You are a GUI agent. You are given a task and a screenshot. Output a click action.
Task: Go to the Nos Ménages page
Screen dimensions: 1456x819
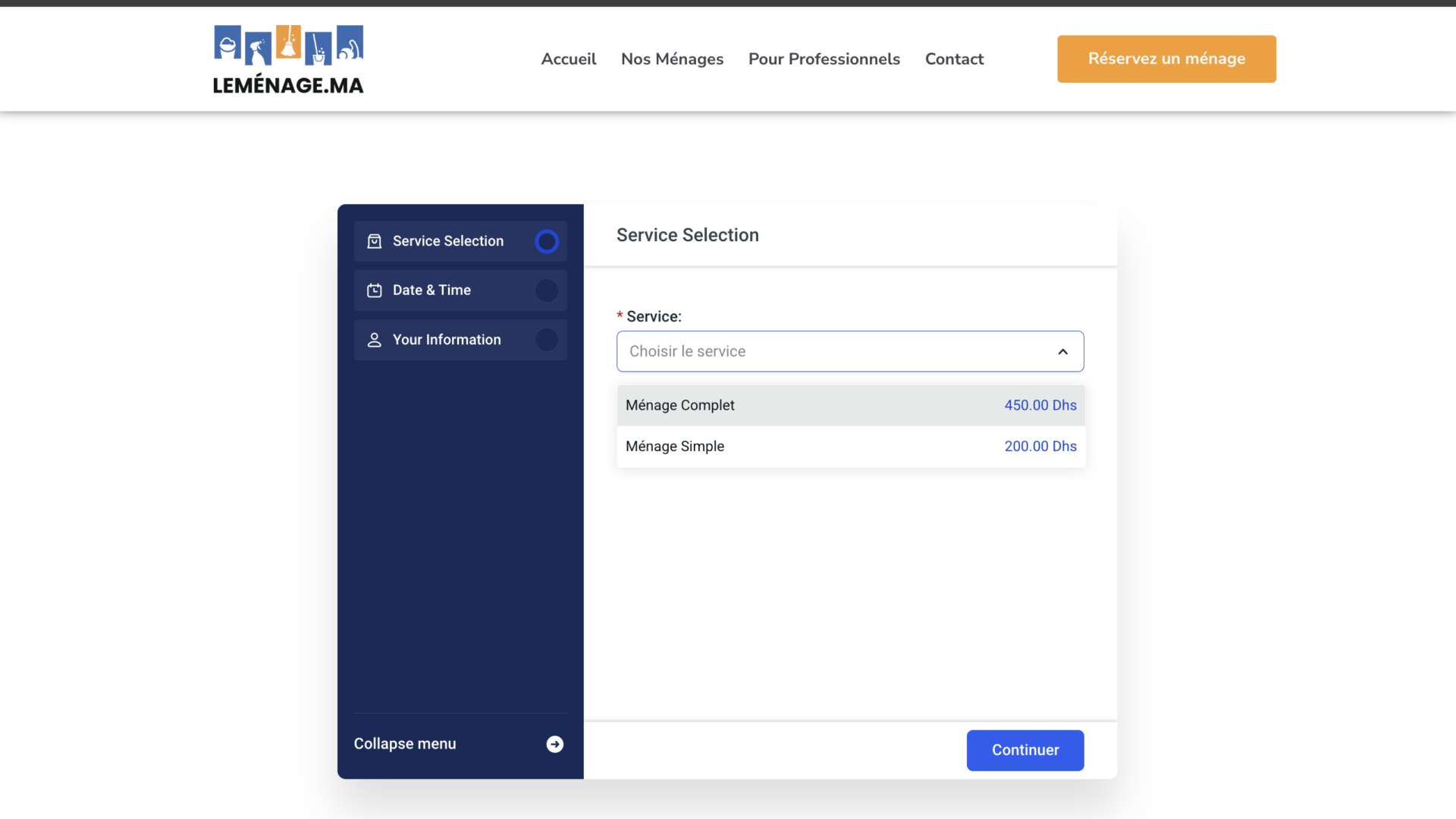[672, 59]
